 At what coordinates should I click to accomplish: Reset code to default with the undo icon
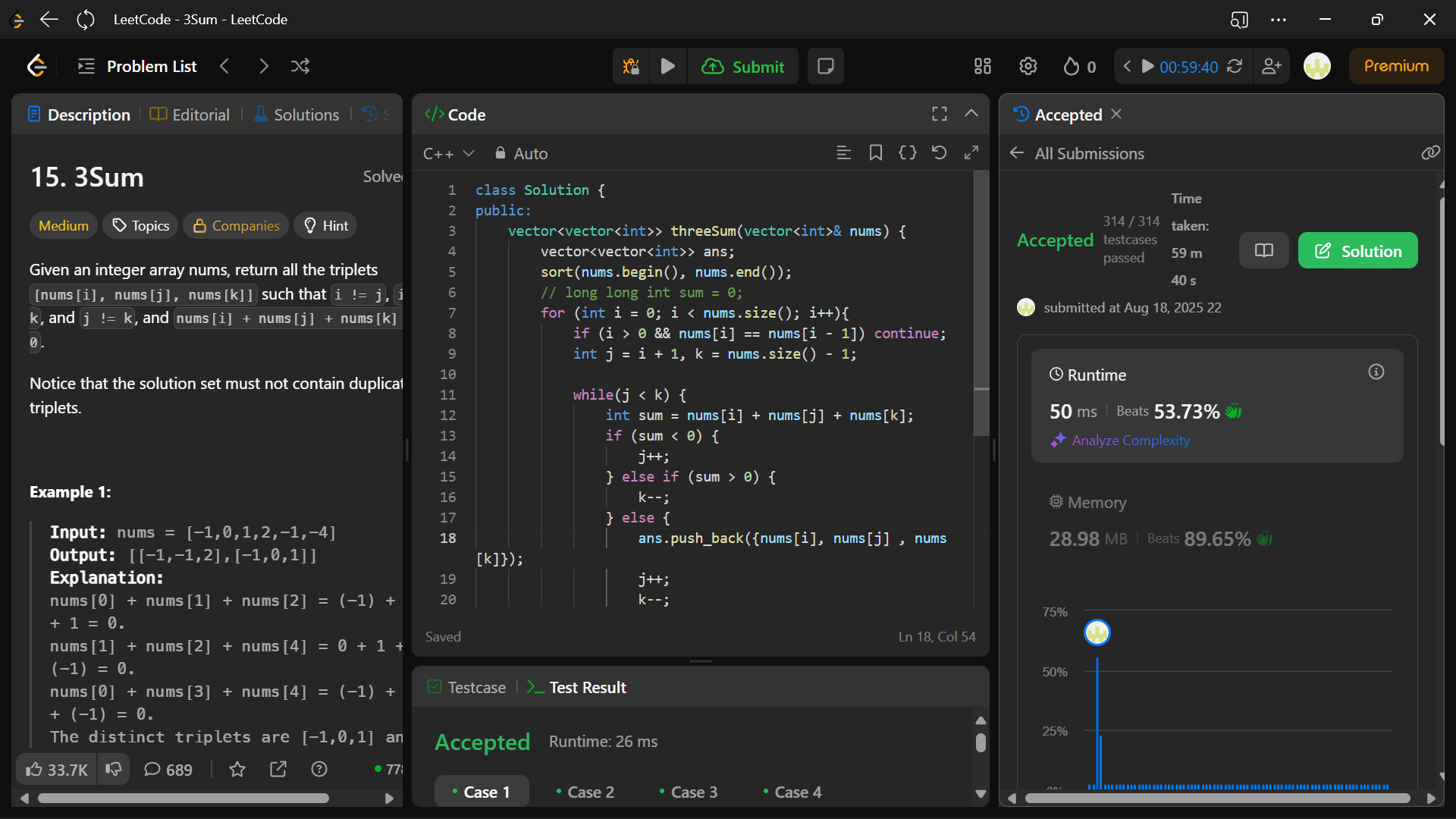pos(939,153)
